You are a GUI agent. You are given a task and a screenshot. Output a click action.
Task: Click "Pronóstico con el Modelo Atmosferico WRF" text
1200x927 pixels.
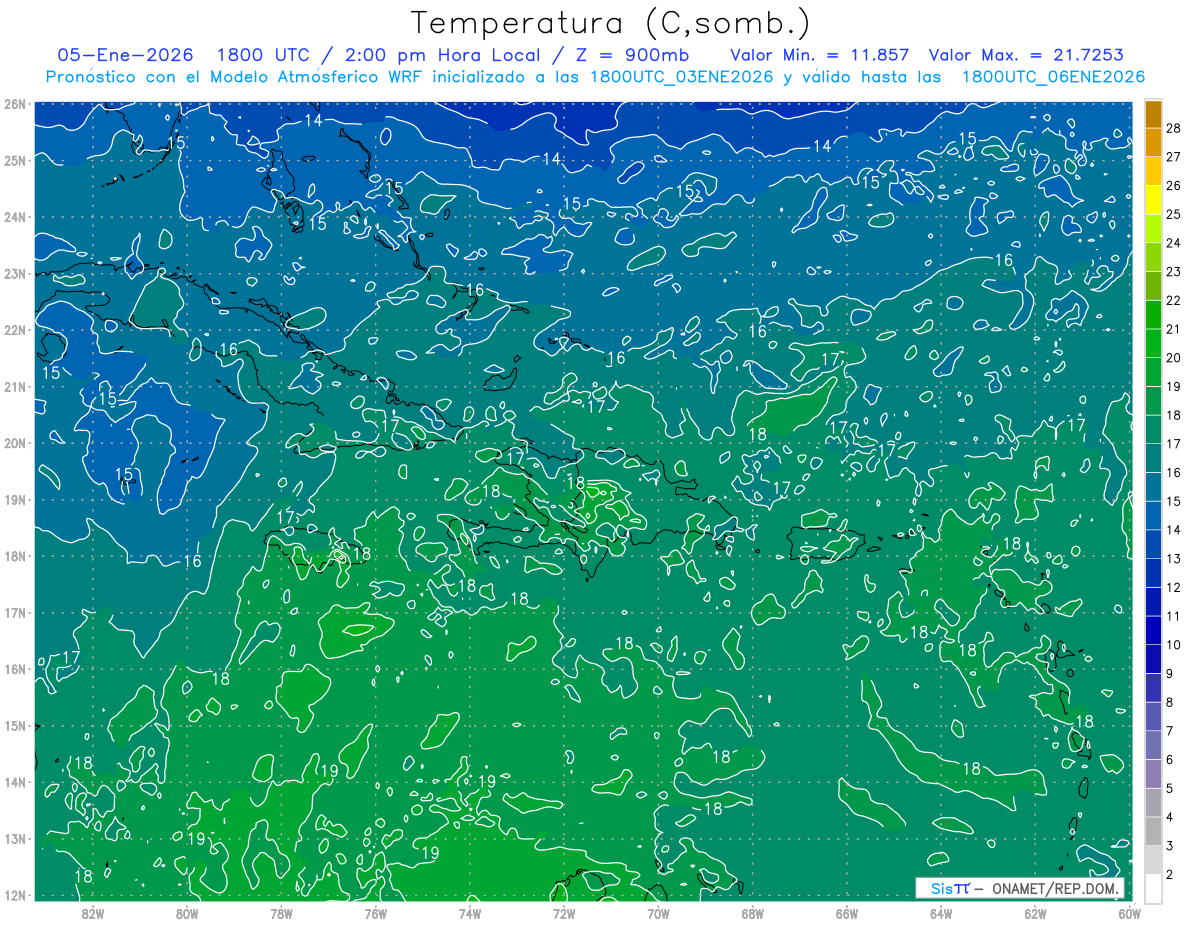236,77
